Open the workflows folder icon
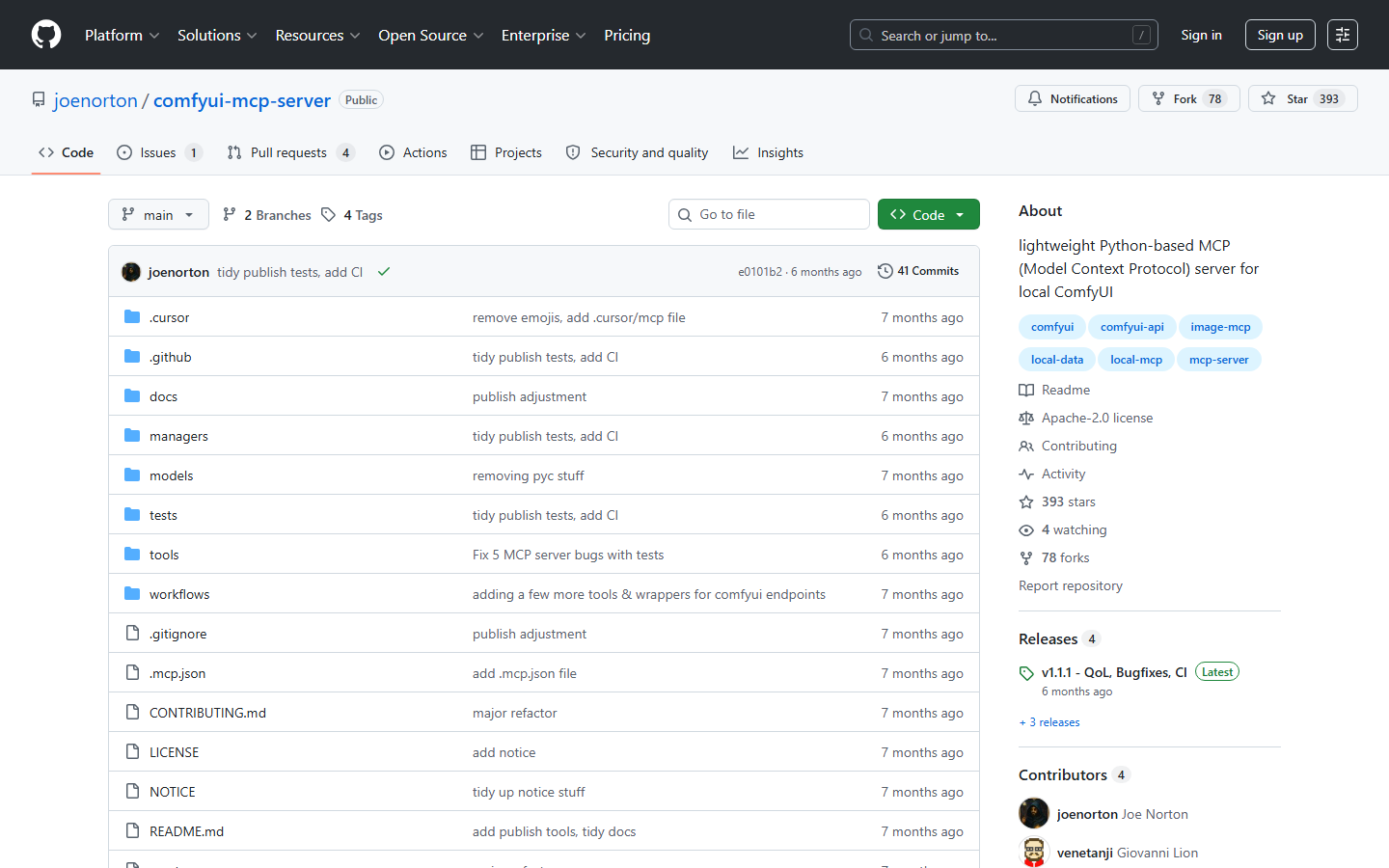 (132, 594)
